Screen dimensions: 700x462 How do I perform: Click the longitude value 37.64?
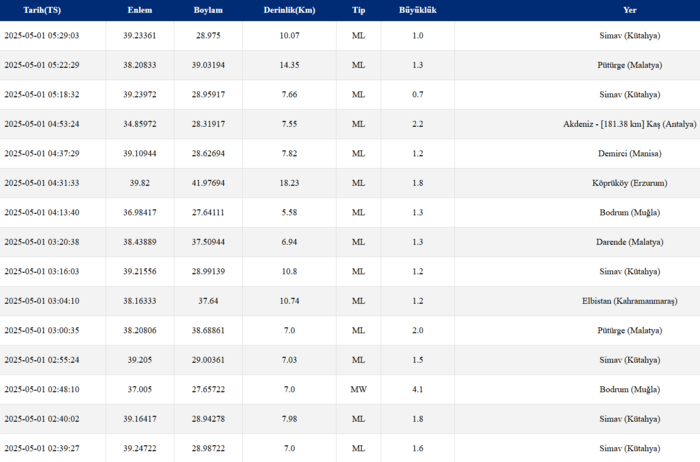coord(208,301)
